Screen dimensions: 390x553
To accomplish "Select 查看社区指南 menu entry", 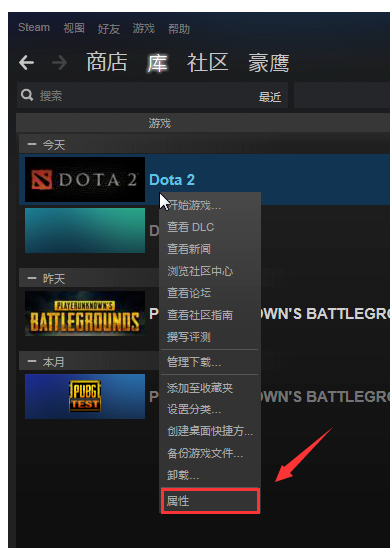I will pyautogui.click(x=210, y=315).
